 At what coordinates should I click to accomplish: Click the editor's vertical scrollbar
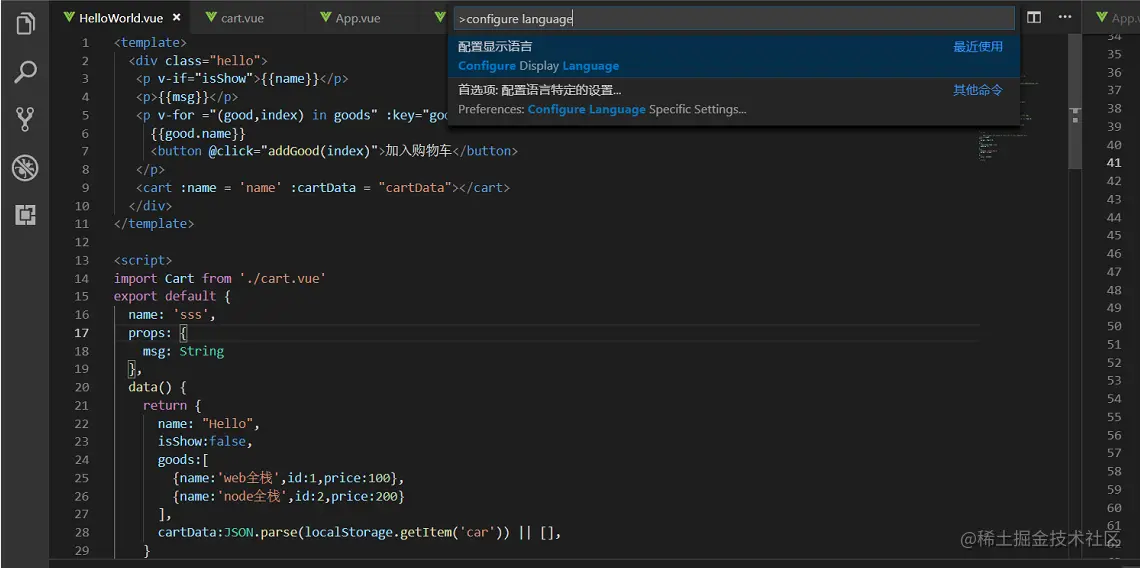(1074, 120)
